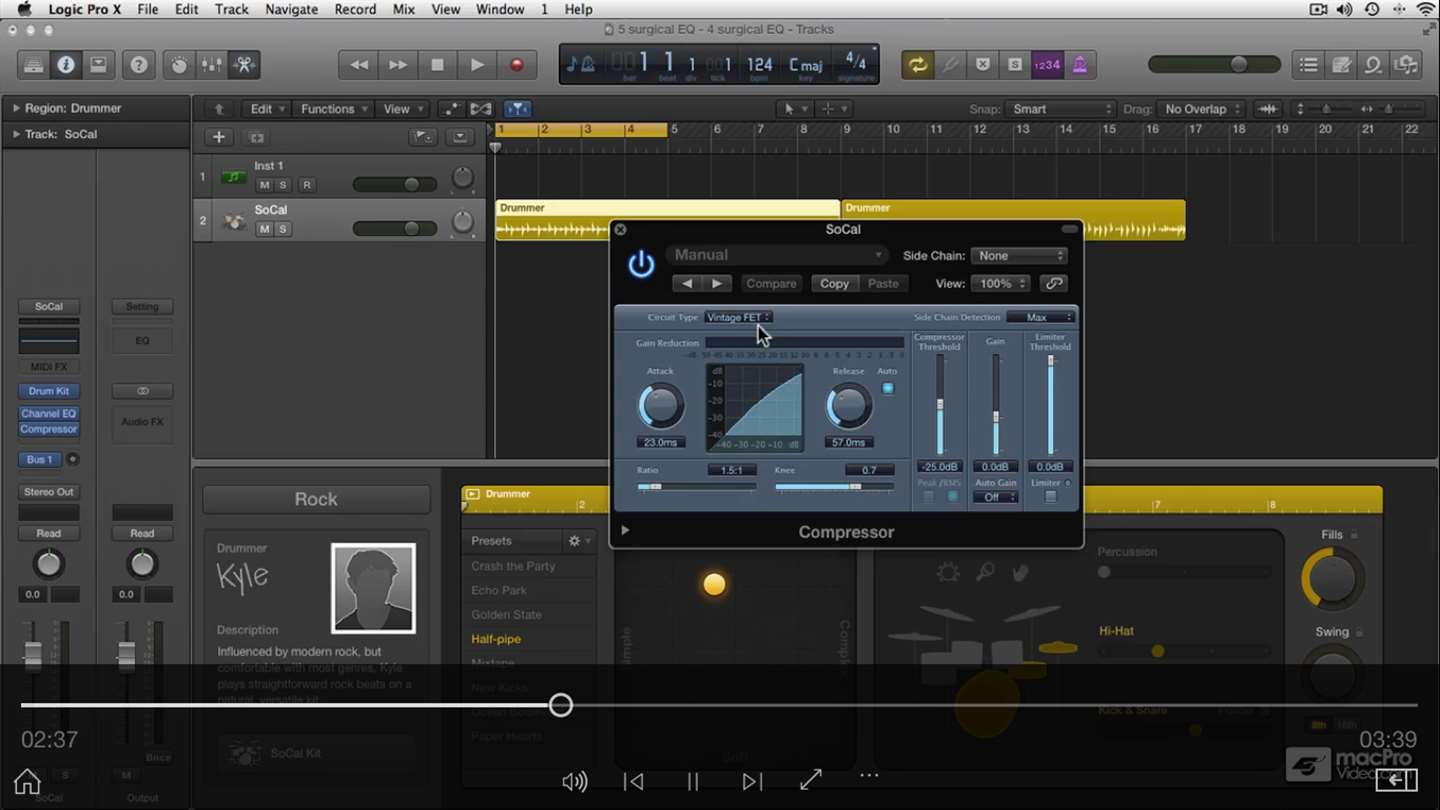Click the Fast Forward transport button
Screen dimensions: 1440x810
point(398,65)
